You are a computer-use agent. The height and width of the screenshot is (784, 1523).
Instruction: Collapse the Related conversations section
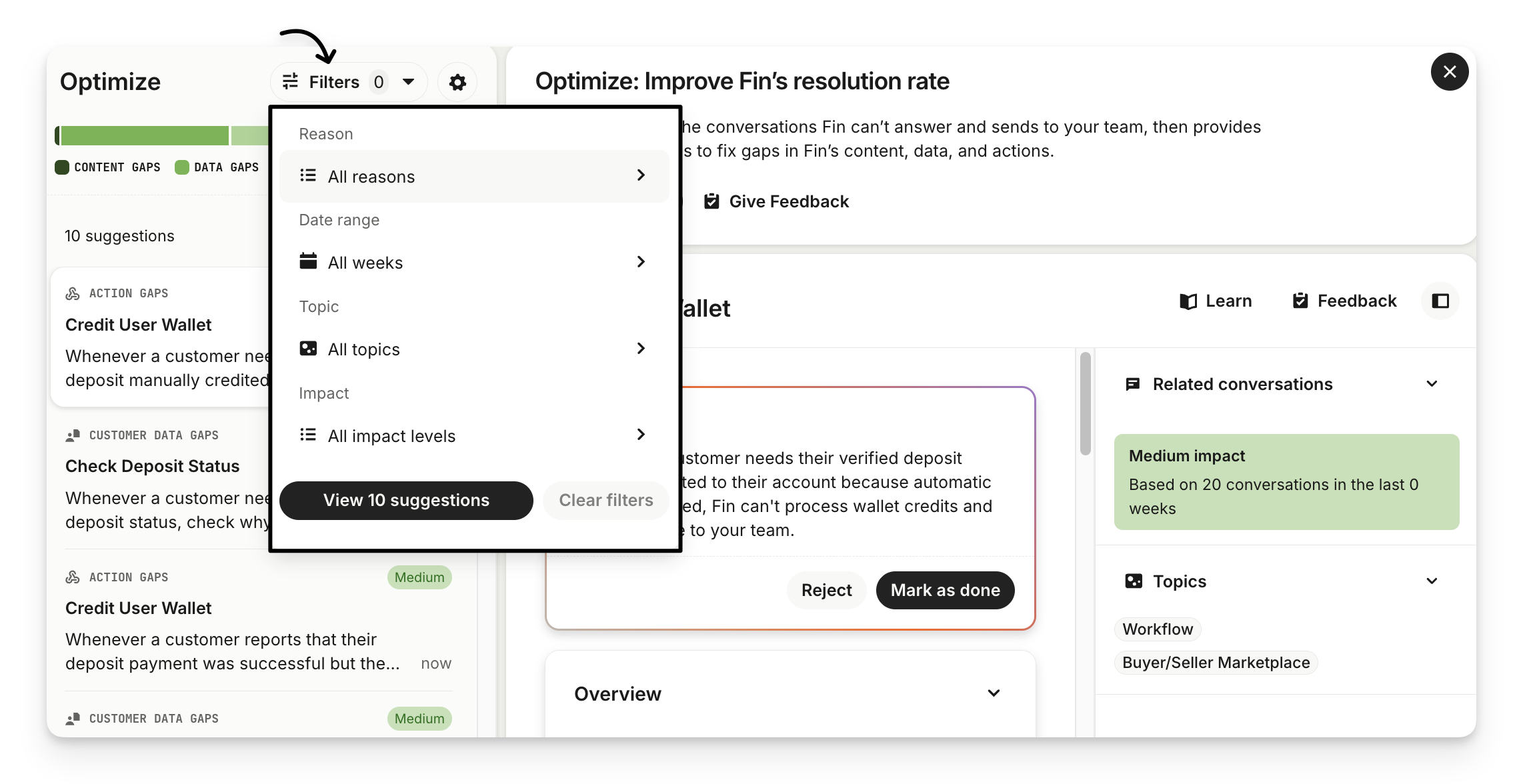[1432, 384]
